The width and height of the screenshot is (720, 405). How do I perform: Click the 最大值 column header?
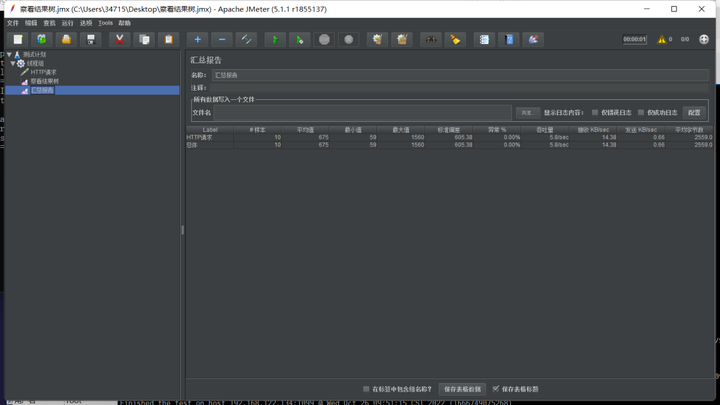click(401, 130)
